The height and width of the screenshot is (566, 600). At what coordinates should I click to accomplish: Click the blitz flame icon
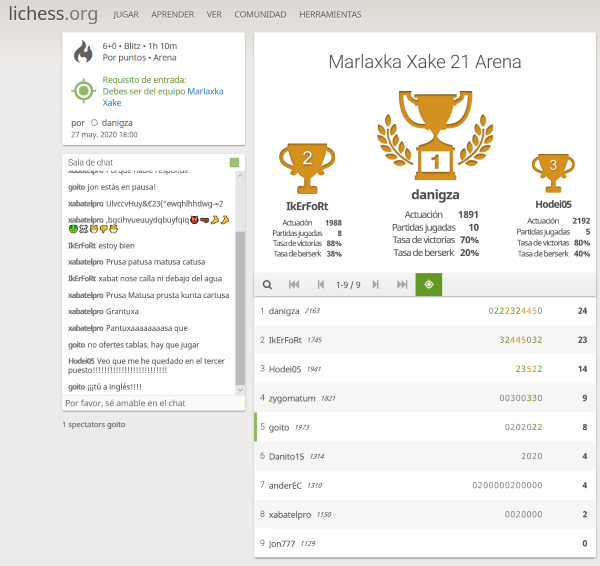point(83,52)
